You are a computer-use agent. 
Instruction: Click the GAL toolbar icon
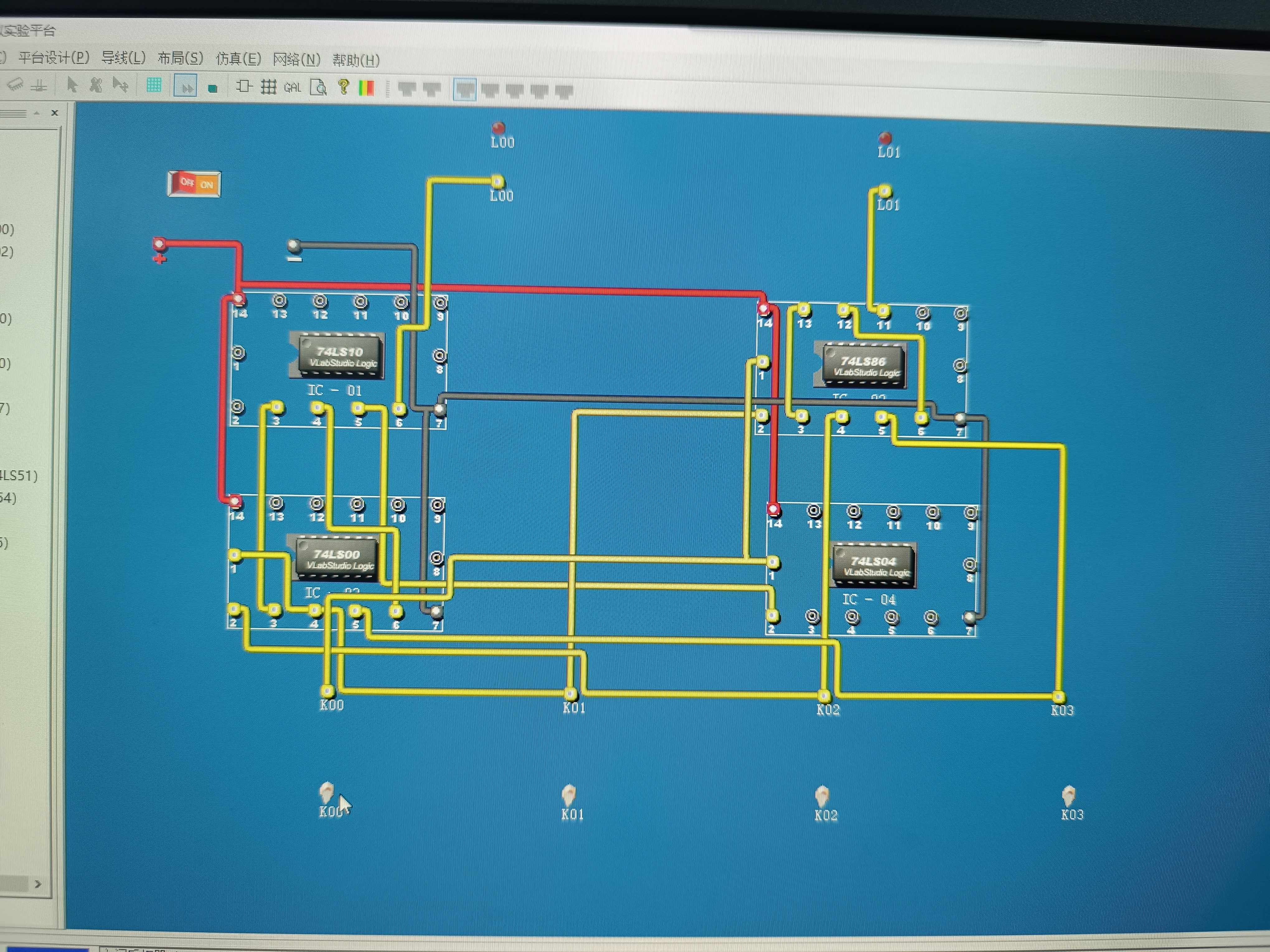292,88
